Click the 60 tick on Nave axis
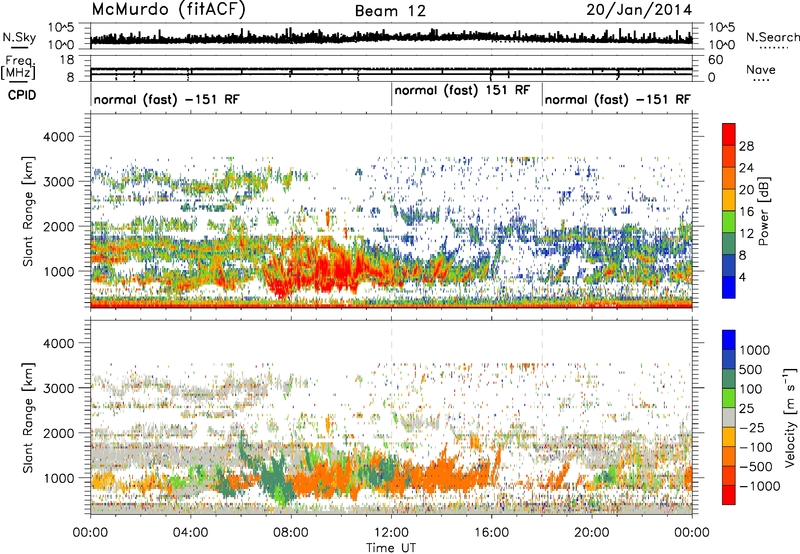The image size is (800, 554). point(715,60)
